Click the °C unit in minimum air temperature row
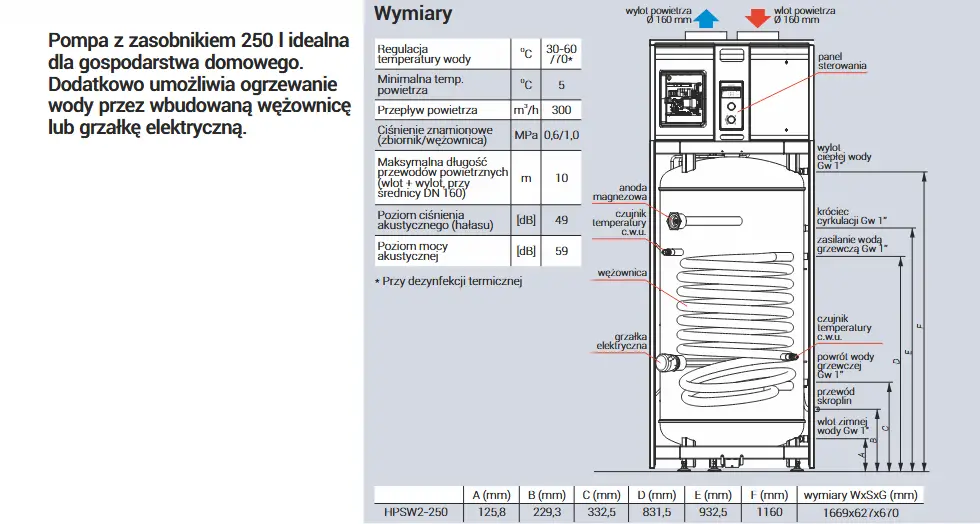Image resolution: width=980 pixels, height=524 pixels. [x=526, y=84]
